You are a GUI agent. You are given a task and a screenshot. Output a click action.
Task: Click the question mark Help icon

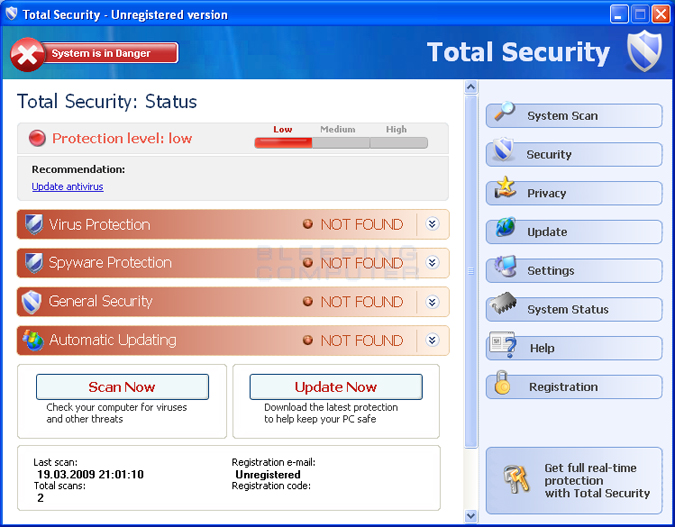click(x=503, y=344)
